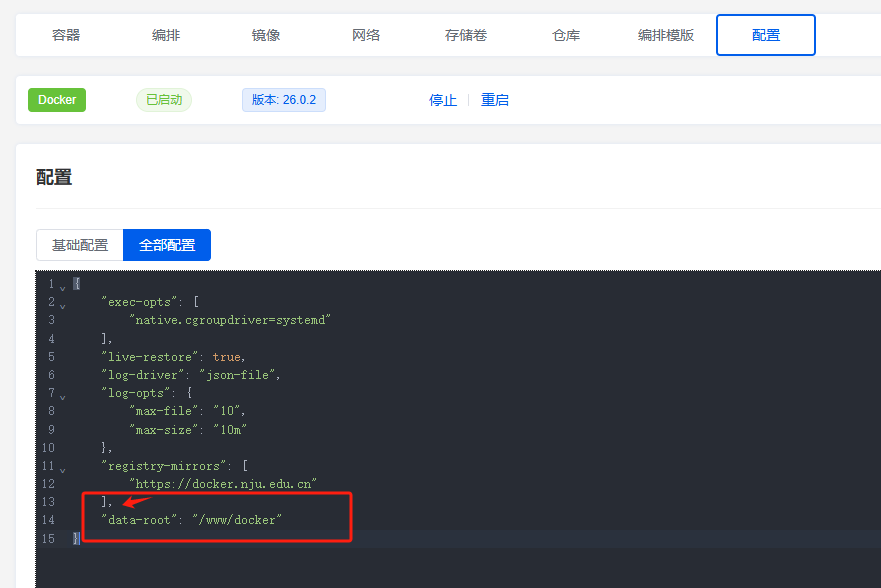
Task: Click the "/www/docker" path value
Action: coord(237,520)
